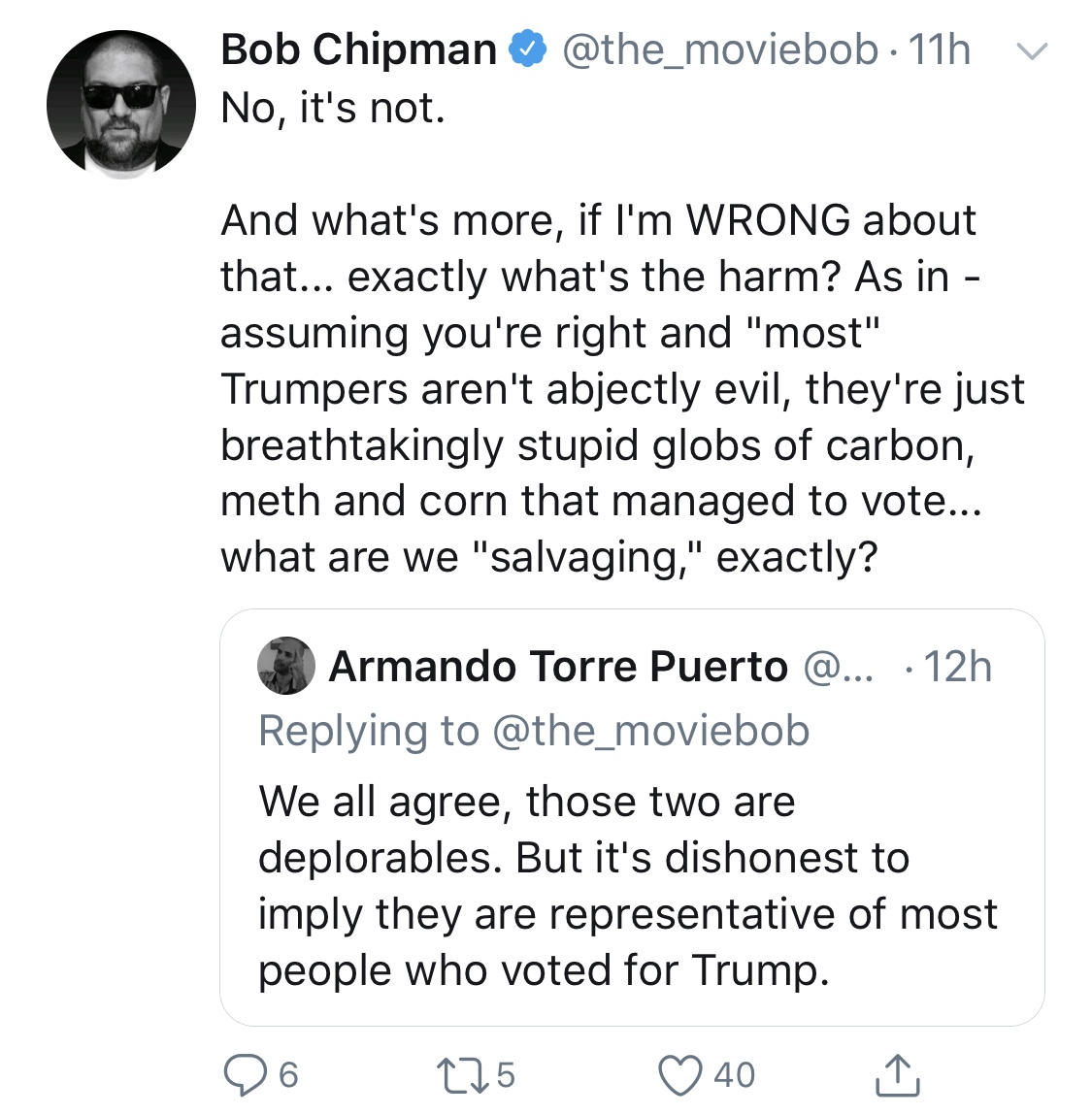The width and height of the screenshot is (1092, 1115).
Task: Click the blue verified badge
Action: (527, 49)
